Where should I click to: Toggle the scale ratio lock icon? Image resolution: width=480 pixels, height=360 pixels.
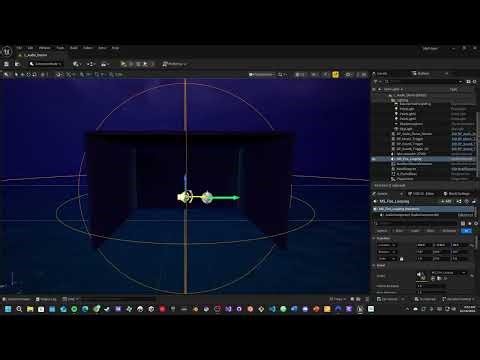(x=402, y=259)
